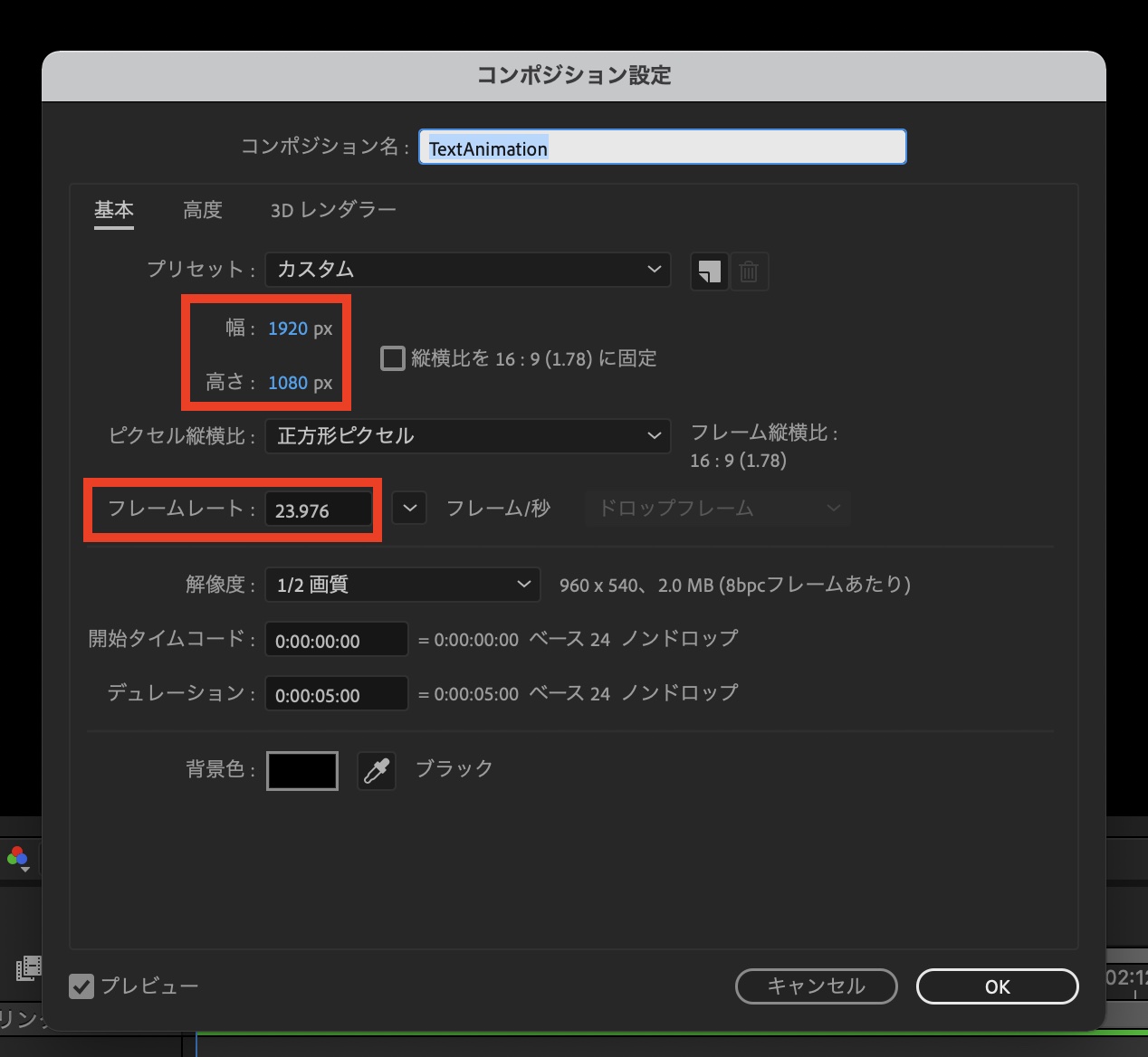Click the キャンセル button
Image resolution: width=1148 pixels, height=1057 pixels.
(816, 986)
